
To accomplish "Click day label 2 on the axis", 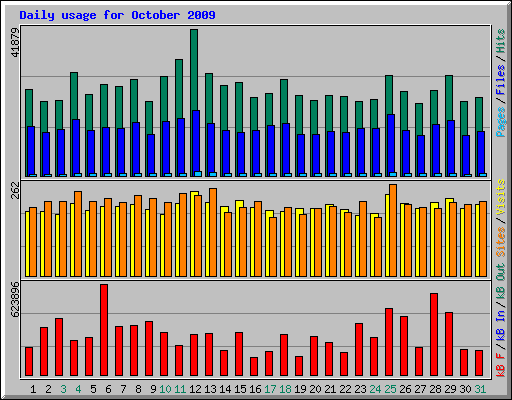I will (x=48, y=389).
